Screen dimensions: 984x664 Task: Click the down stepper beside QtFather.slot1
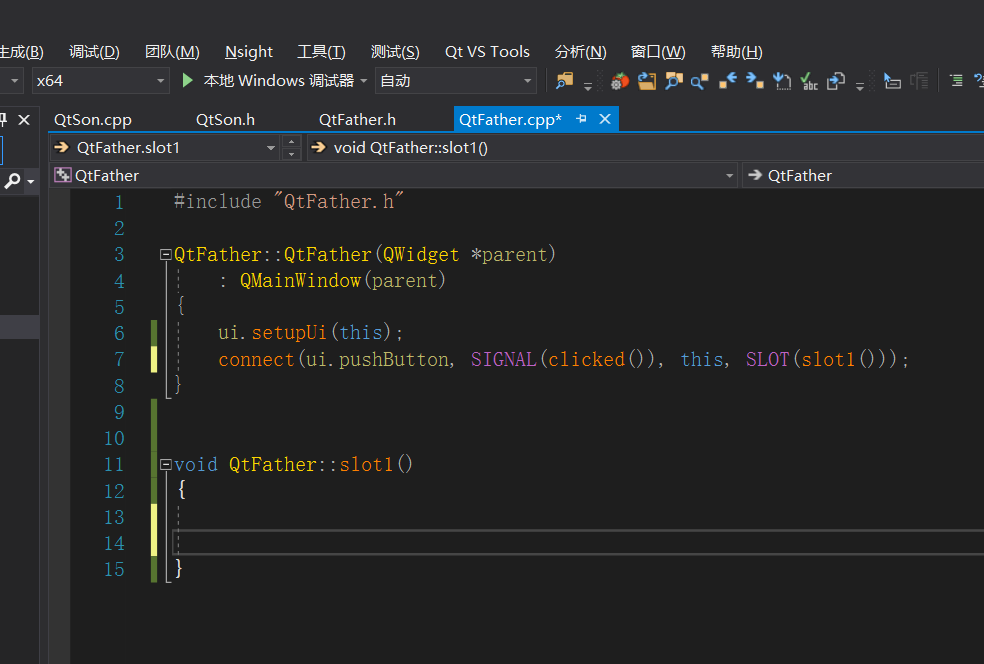tap(291, 154)
